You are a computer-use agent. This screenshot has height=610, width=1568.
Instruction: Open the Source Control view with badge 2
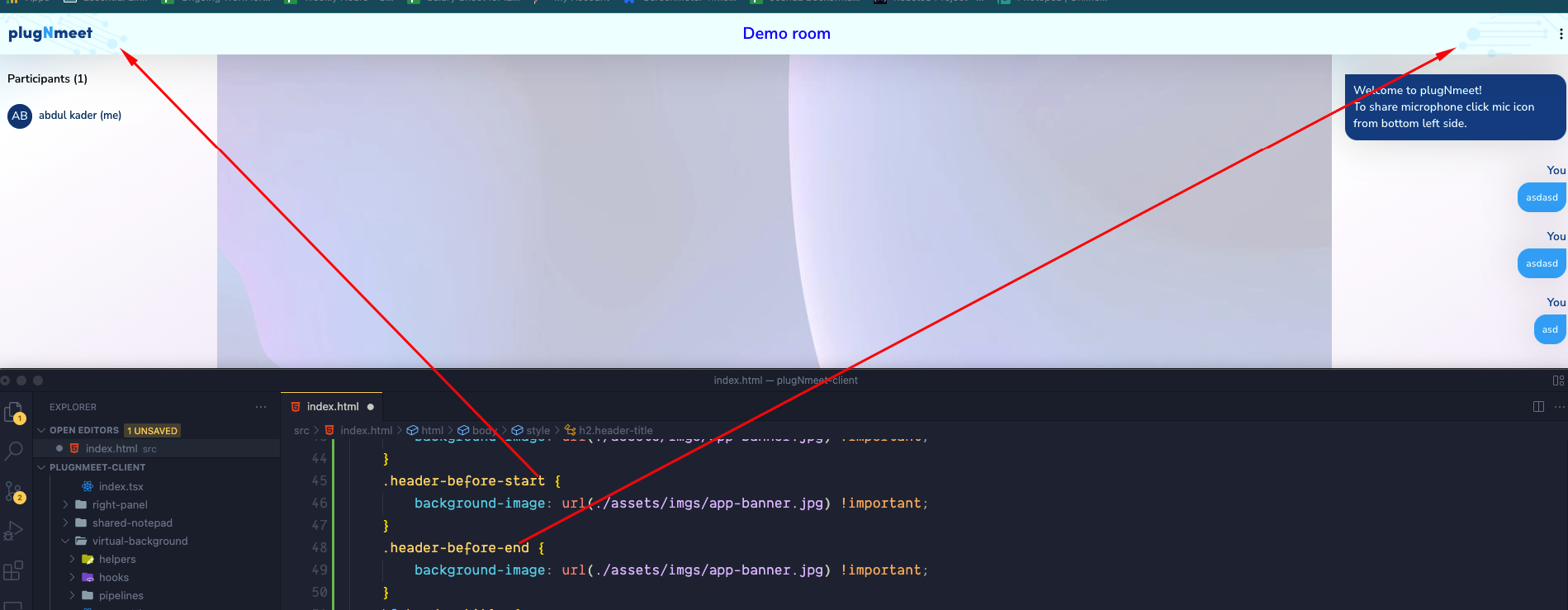click(13, 492)
